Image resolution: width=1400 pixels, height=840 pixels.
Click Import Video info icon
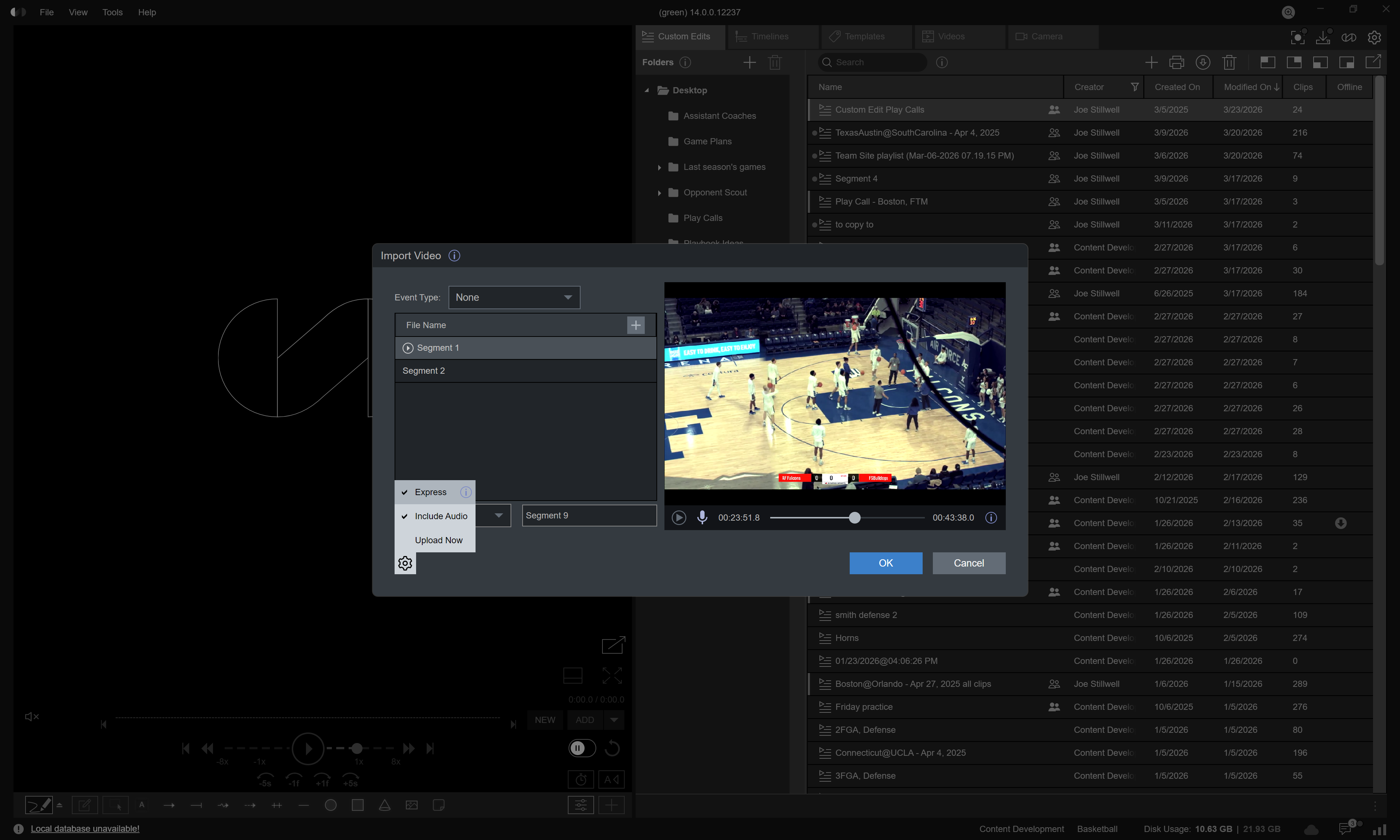coord(454,256)
